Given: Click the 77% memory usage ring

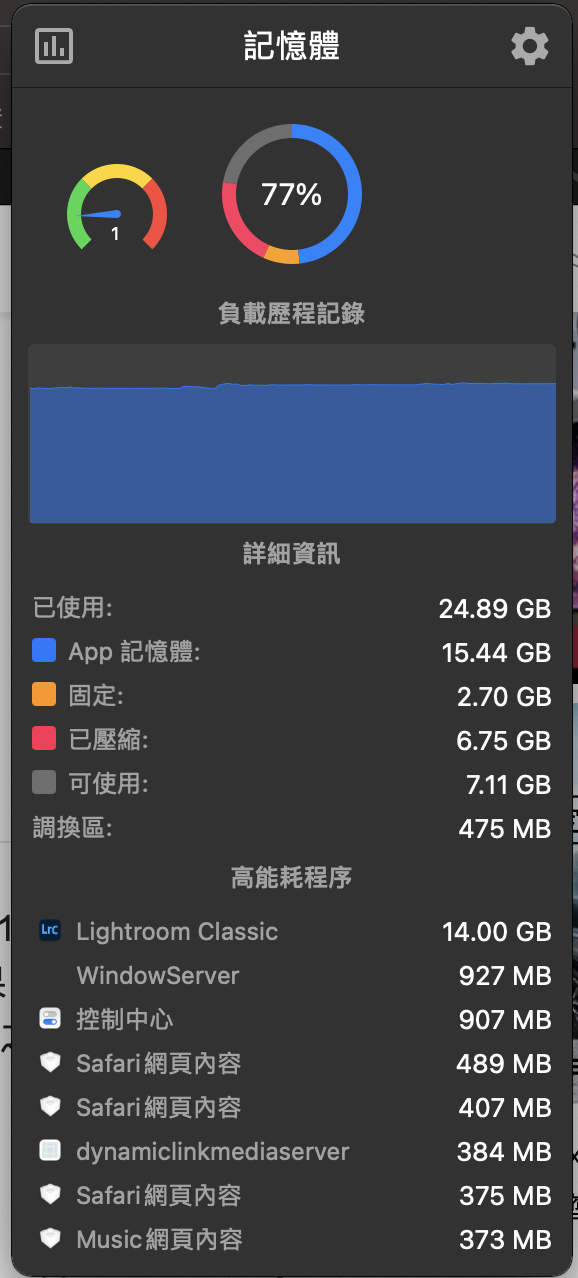Looking at the screenshot, I should pyautogui.click(x=291, y=194).
